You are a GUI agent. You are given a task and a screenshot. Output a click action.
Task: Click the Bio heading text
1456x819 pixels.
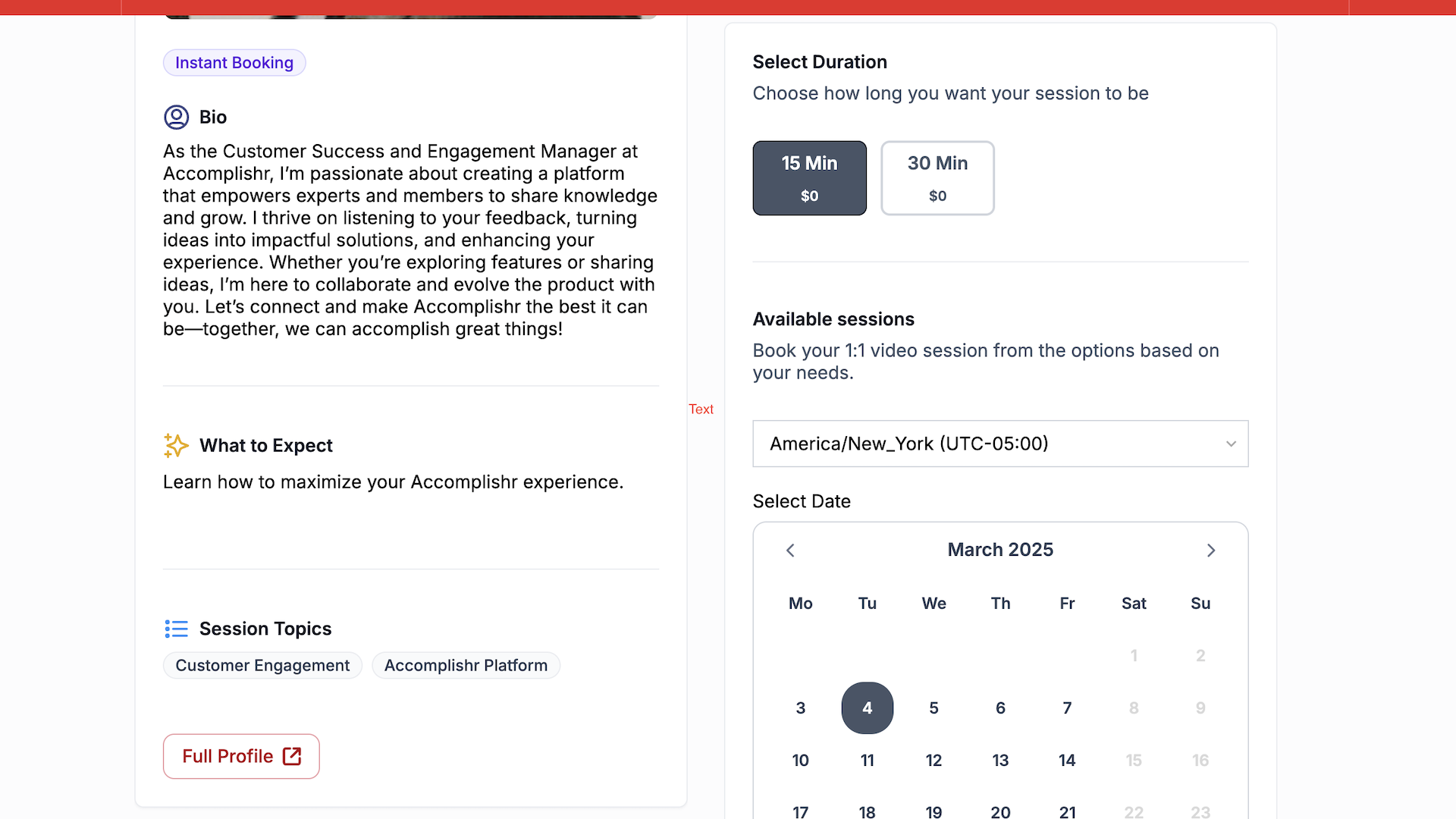pos(213,117)
